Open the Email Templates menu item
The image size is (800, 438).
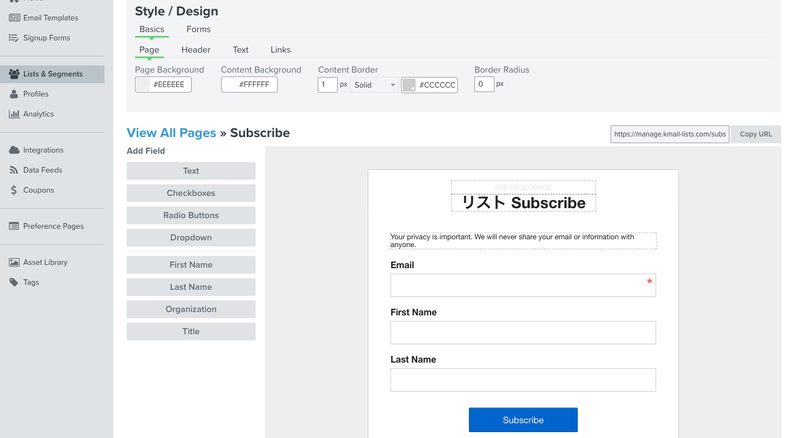52,18
